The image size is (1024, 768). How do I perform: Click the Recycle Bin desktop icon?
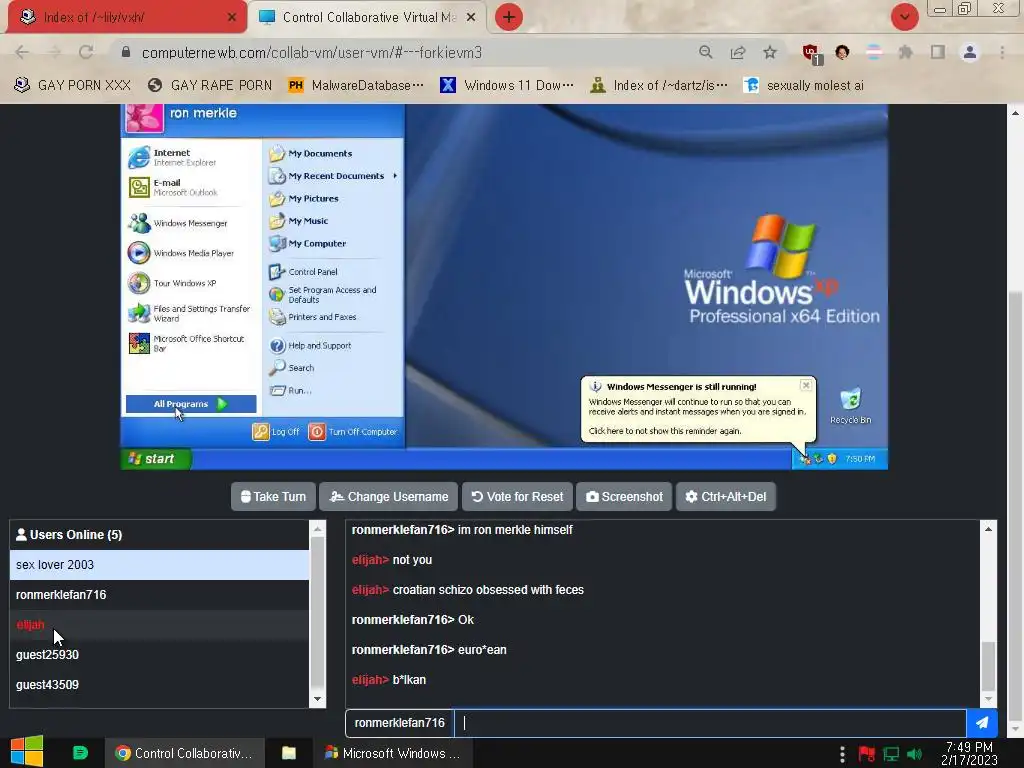click(850, 406)
